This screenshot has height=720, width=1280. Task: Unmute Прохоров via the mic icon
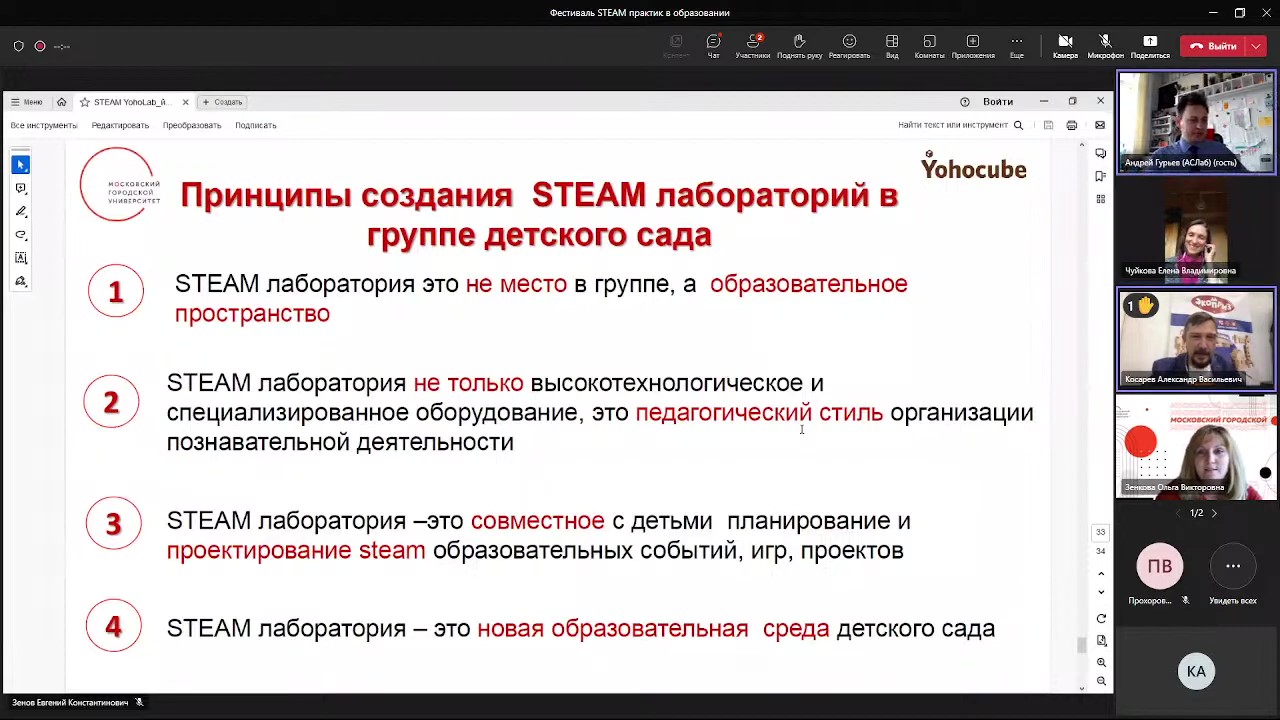click(x=1185, y=600)
